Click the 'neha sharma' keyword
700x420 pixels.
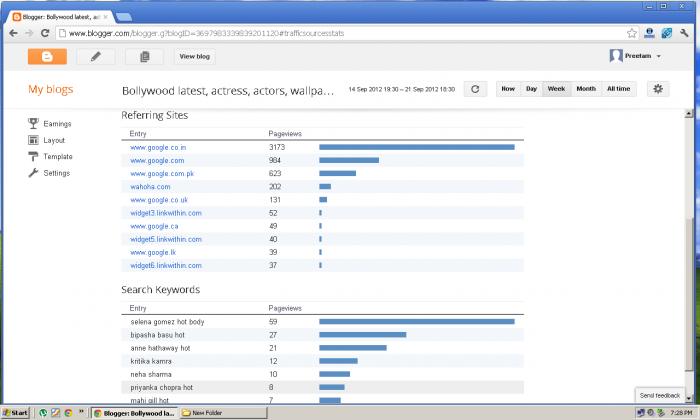pyautogui.click(x=151, y=374)
